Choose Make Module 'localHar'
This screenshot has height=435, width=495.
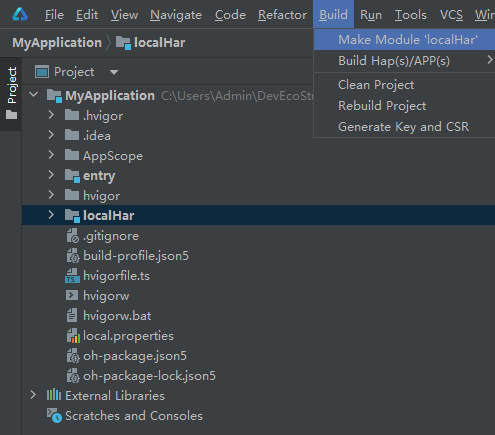(x=404, y=40)
